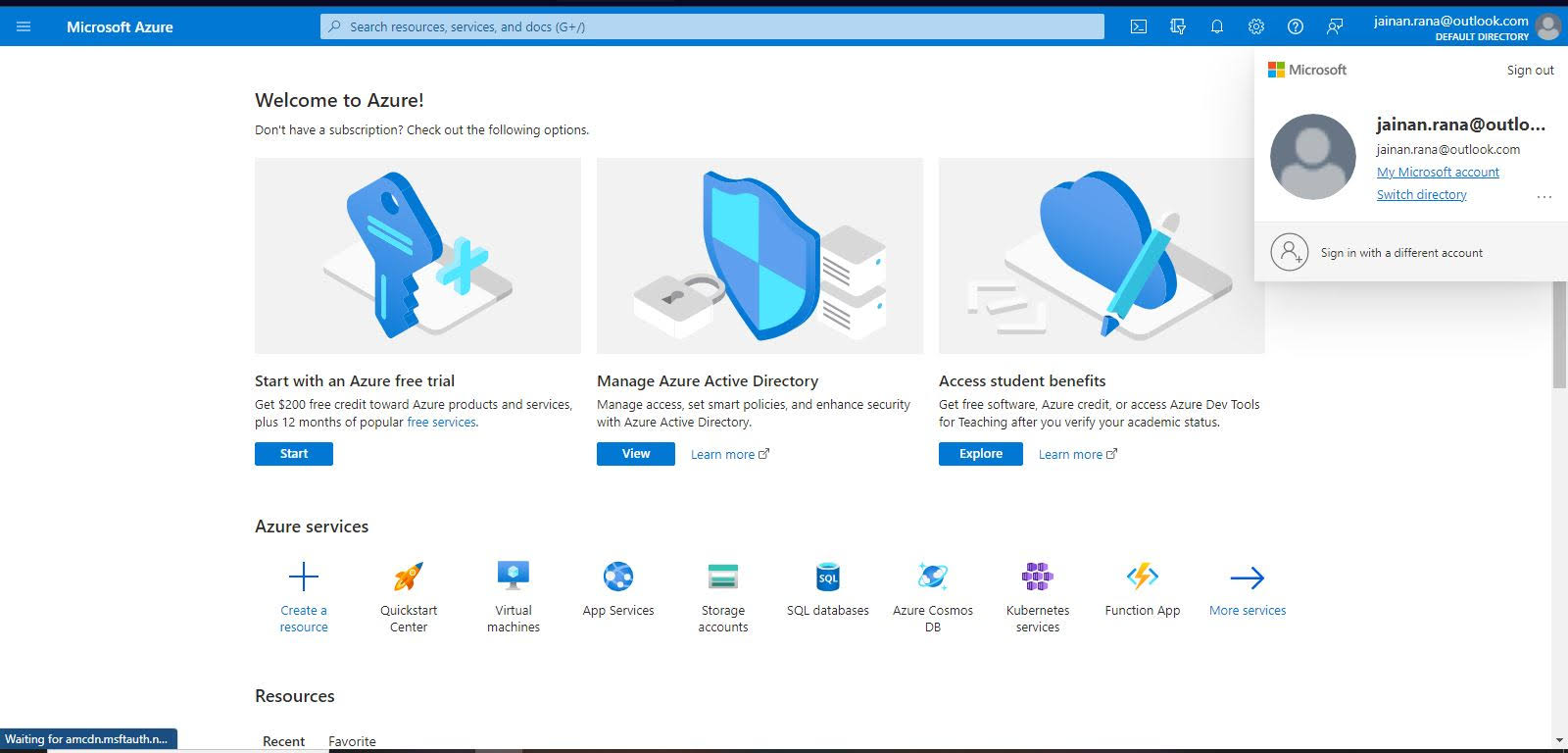Image resolution: width=1568 pixels, height=753 pixels.
Task: Open Quickstart Center rocket icon
Action: (x=409, y=577)
